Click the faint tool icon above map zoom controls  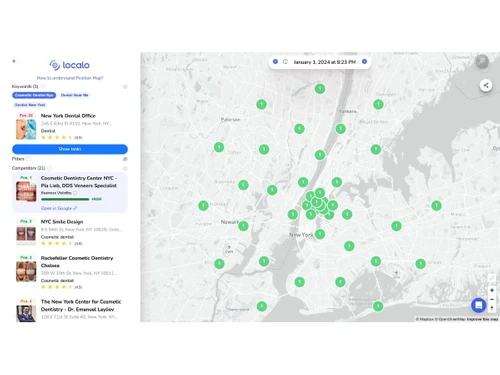pos(492,278)
